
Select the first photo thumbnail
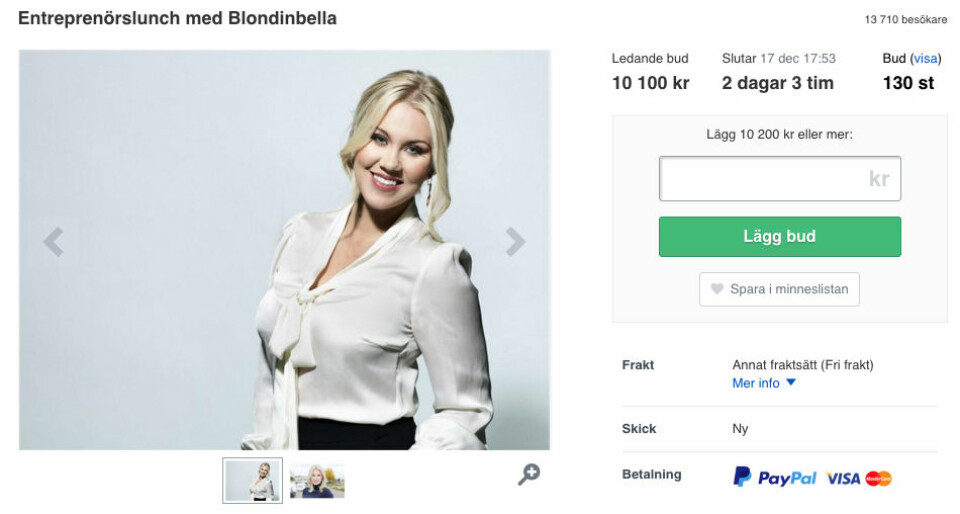pyautogui.click(x=252, y=480)
